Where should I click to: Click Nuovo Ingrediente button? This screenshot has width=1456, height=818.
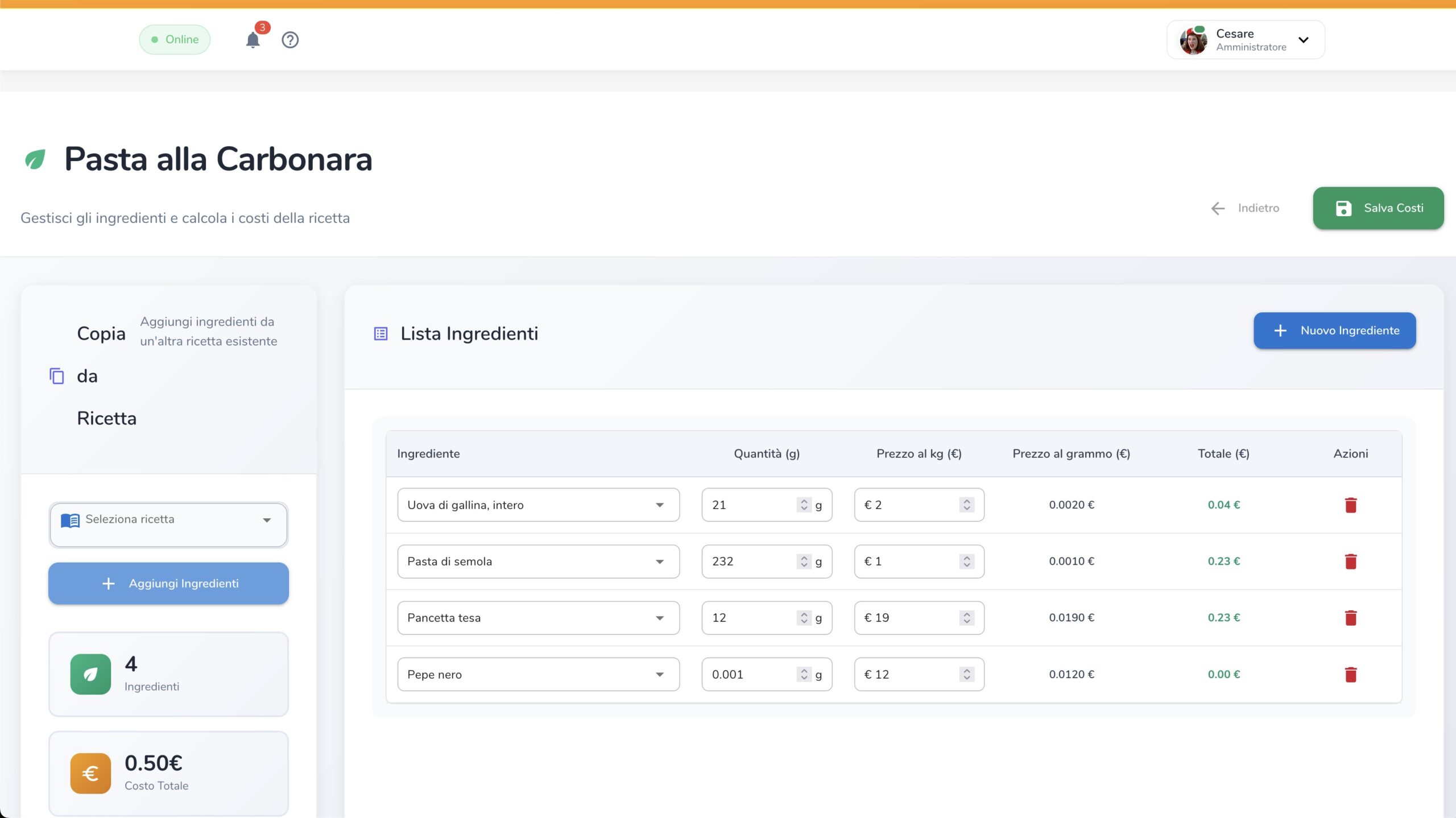1334,330
